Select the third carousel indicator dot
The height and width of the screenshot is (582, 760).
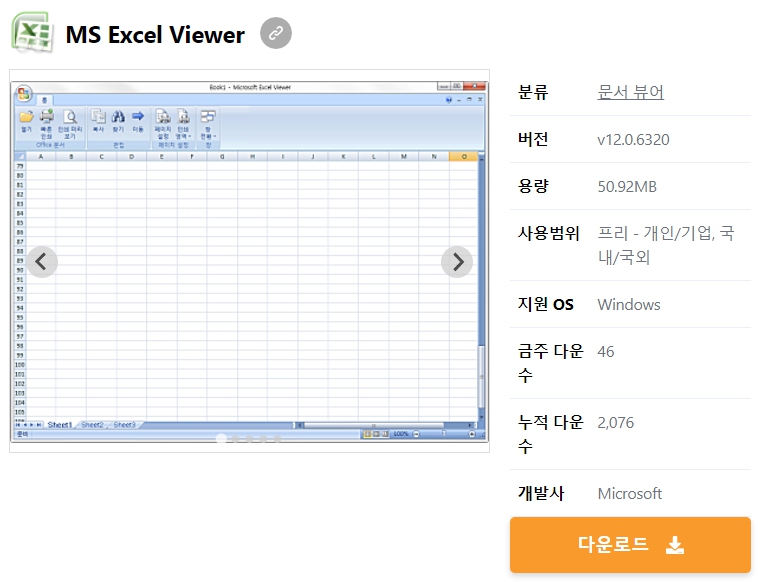(x=249, y=439)
